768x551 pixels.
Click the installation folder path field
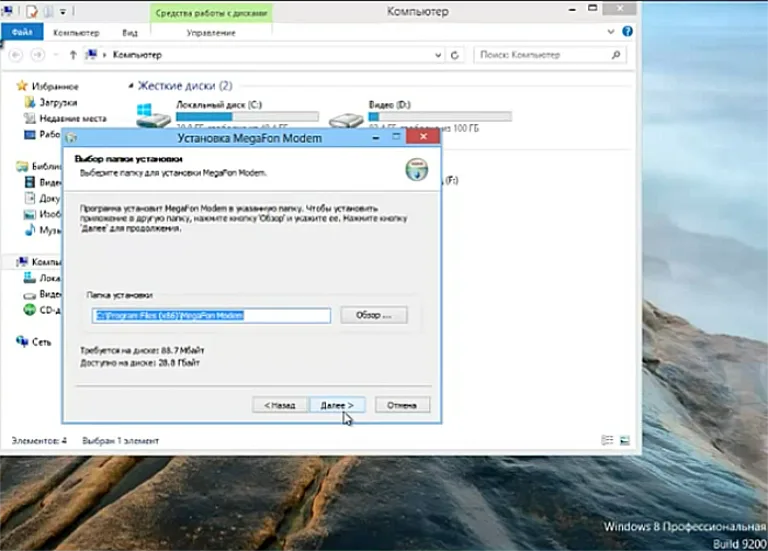[x=211, y=315]
